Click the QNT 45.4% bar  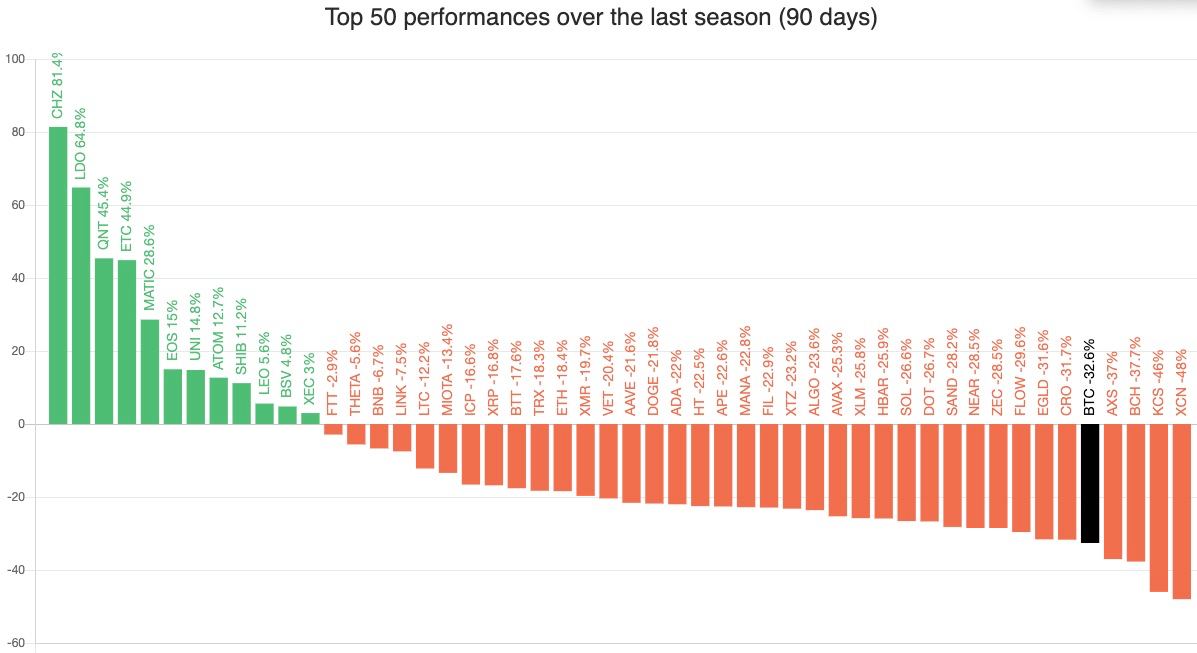104,341
